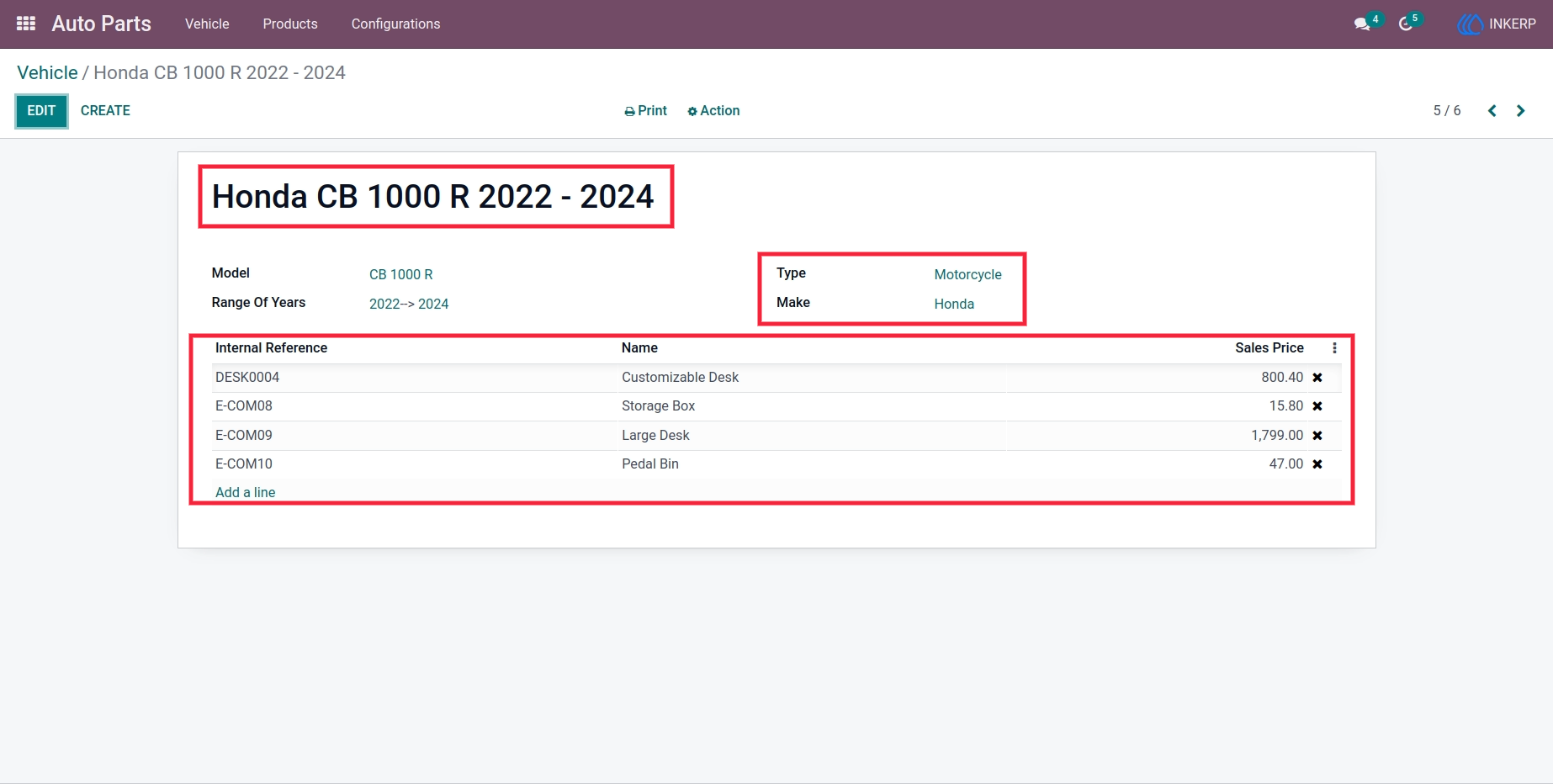Remove the Storage Box row
The height and width of the screenshot is (784, 1553).
1317,406
